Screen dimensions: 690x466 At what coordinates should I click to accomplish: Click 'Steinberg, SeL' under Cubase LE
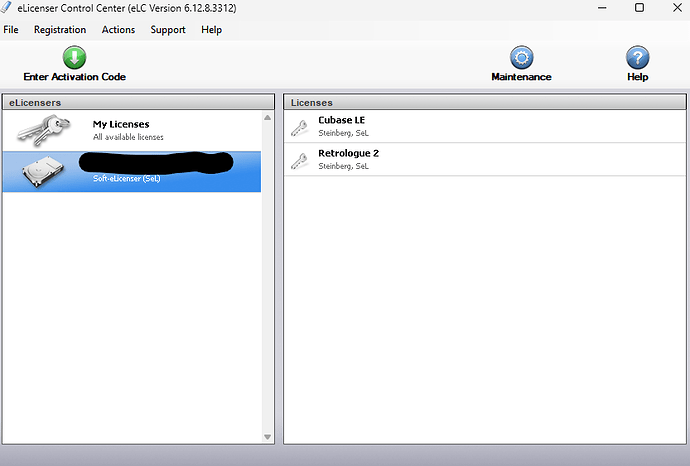(x=343, y=133)
